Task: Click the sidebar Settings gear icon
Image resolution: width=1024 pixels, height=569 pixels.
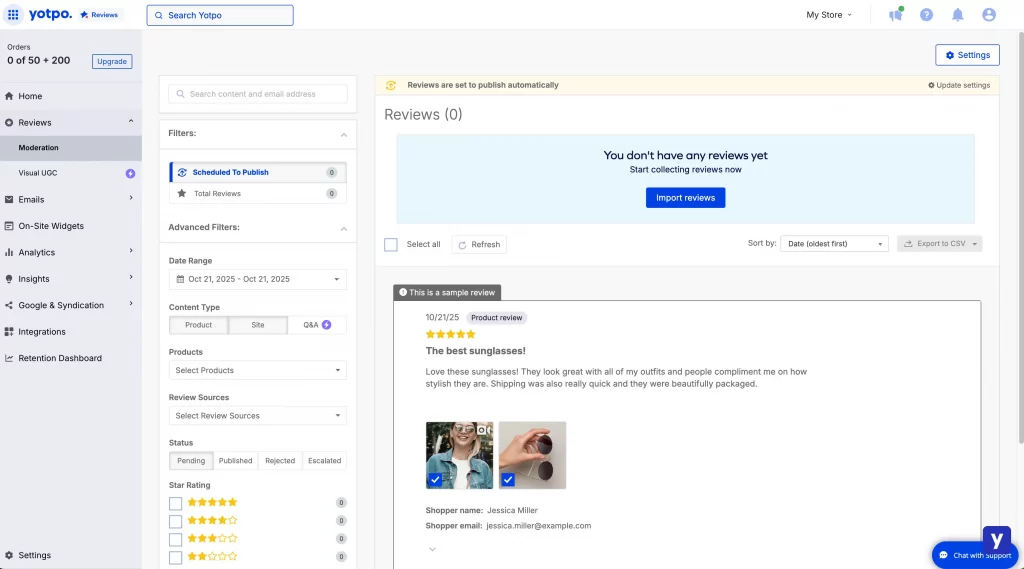Action: point(9,555)
